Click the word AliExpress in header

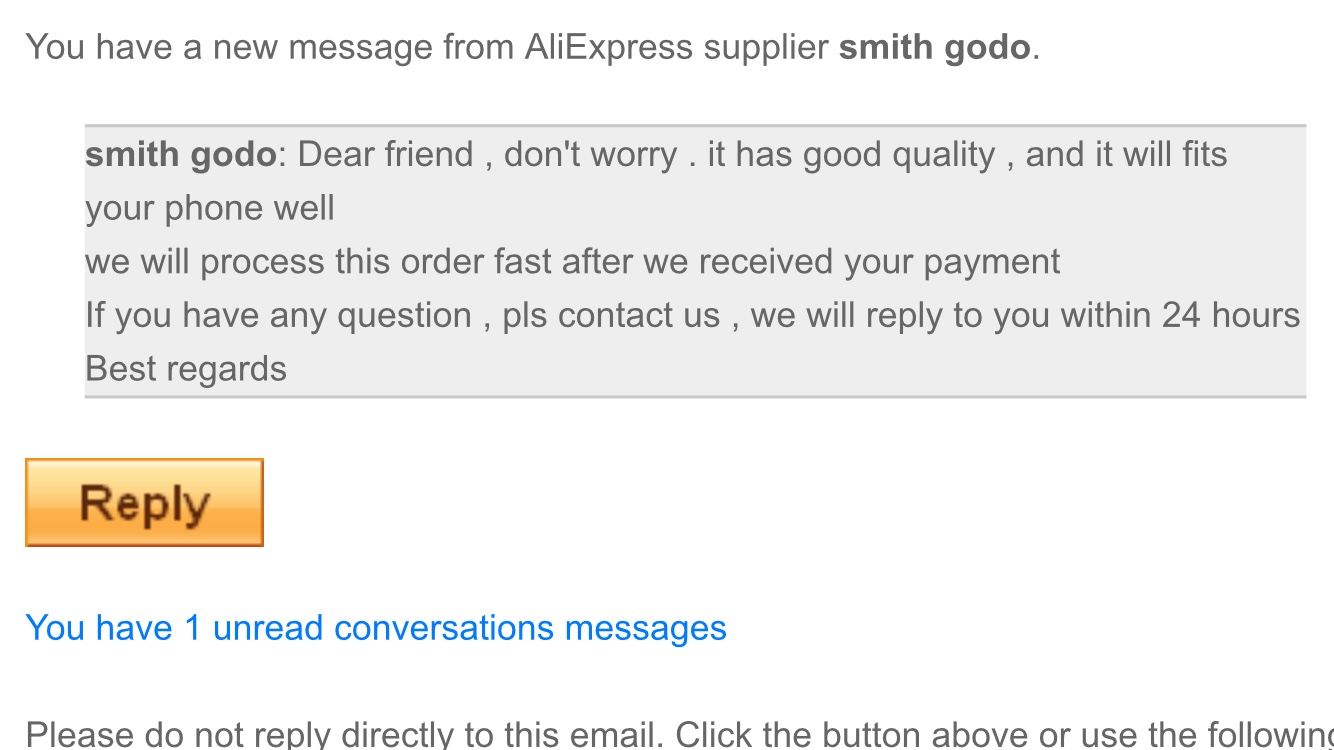608,47
